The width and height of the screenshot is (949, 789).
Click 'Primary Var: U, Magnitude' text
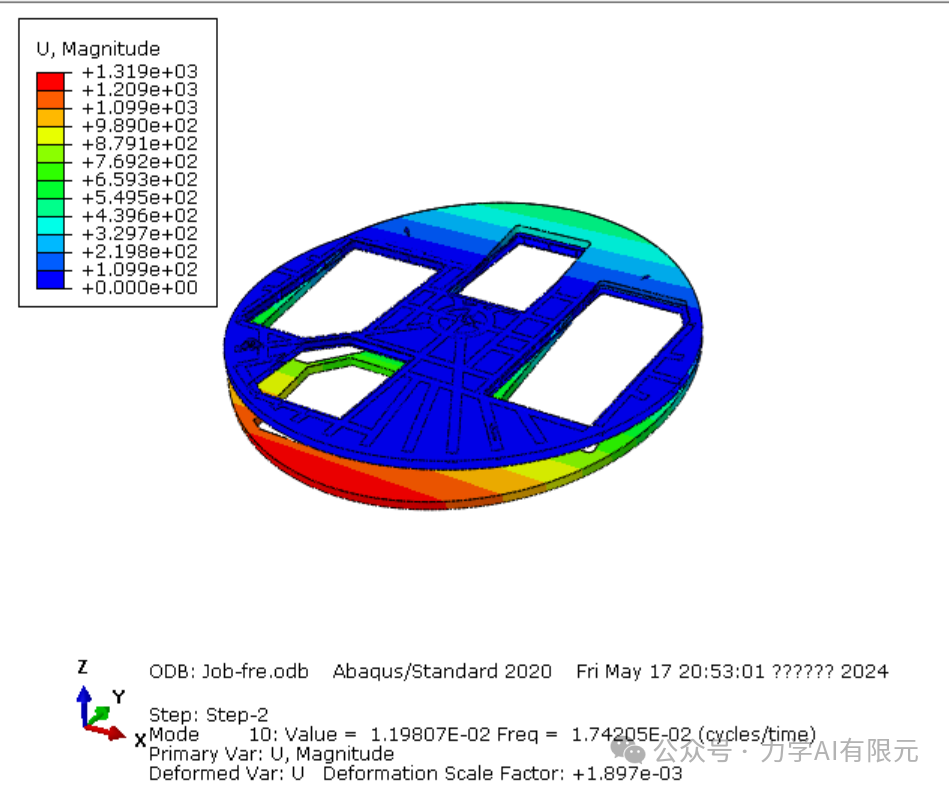271,754
